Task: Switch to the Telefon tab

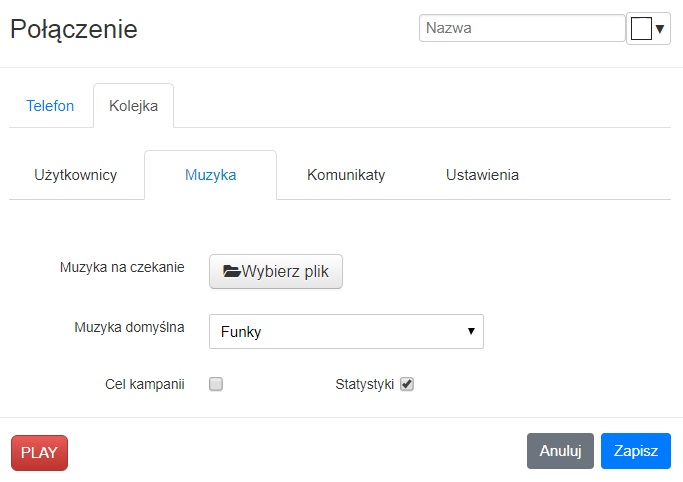Action: [x=50, y=106]
